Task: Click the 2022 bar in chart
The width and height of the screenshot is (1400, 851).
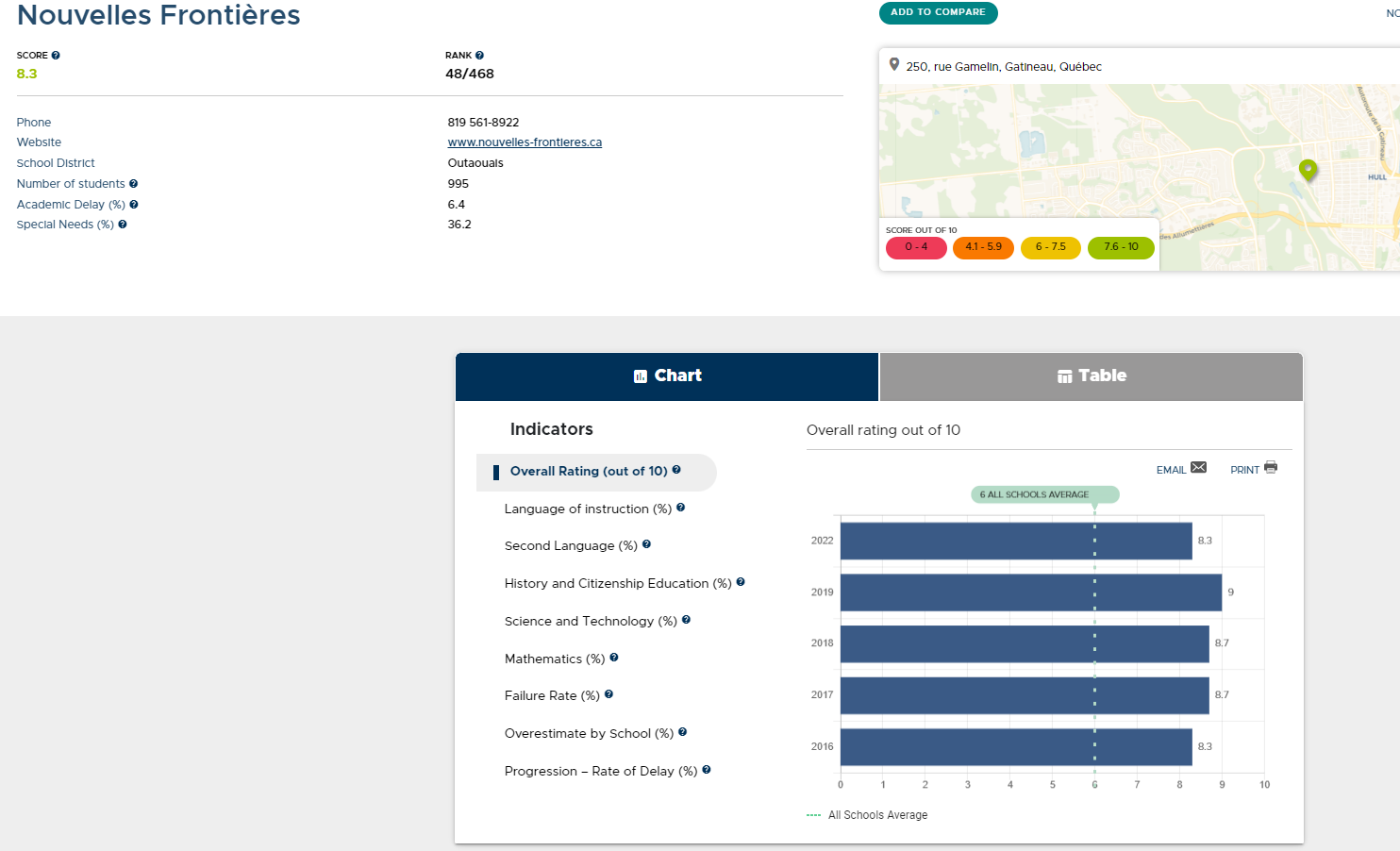Action: click(x=1016, y=541)
